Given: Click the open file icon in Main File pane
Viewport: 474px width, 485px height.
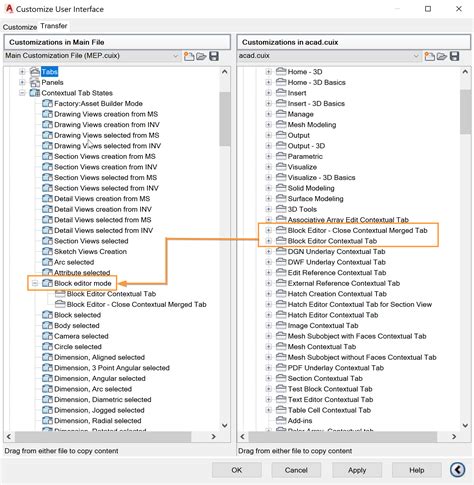Looking at the screenshot, I should coord(201,56).
